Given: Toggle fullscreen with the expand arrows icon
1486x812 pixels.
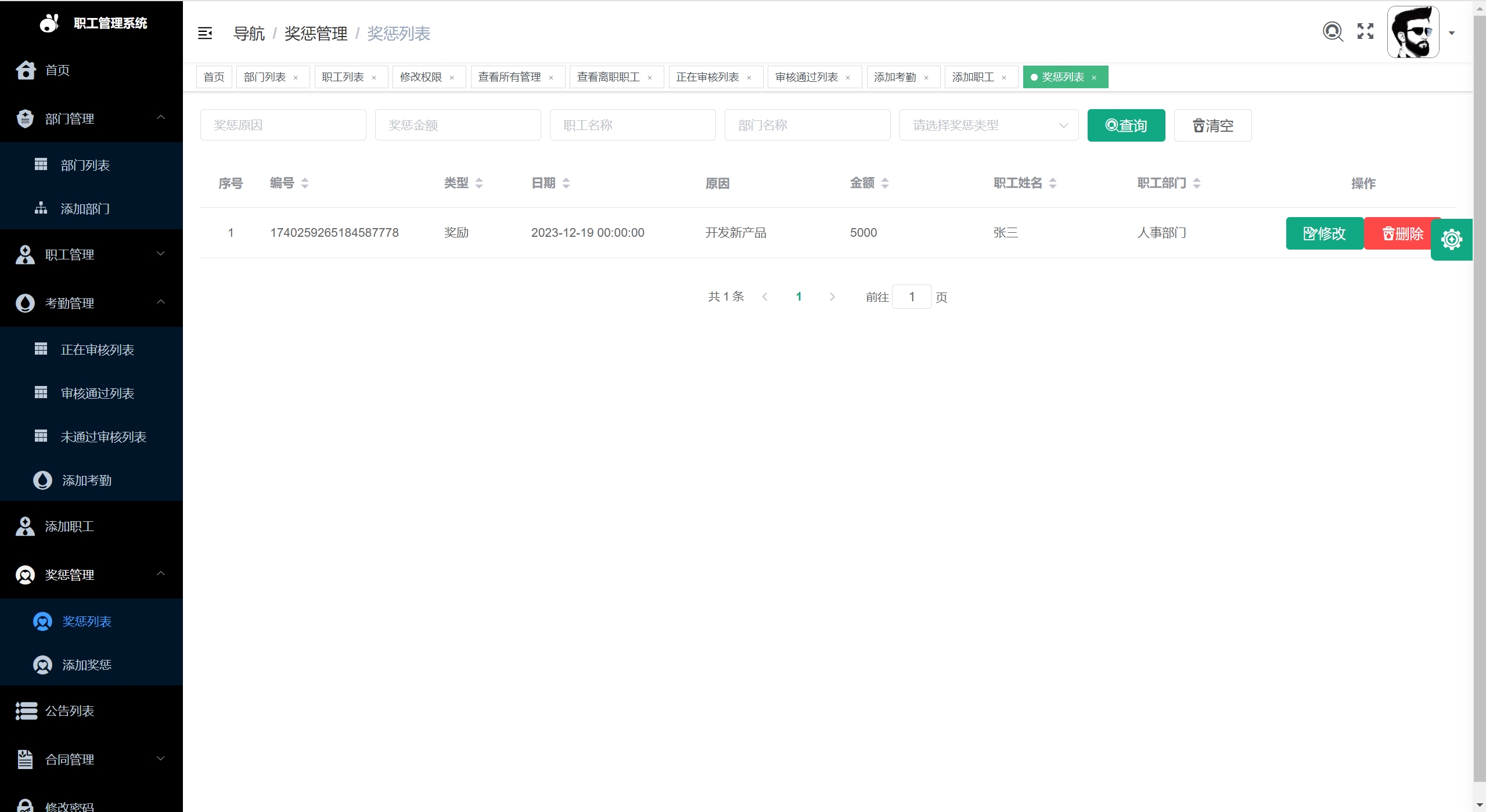Looking at the screenshot, I should click(1365, 31).
